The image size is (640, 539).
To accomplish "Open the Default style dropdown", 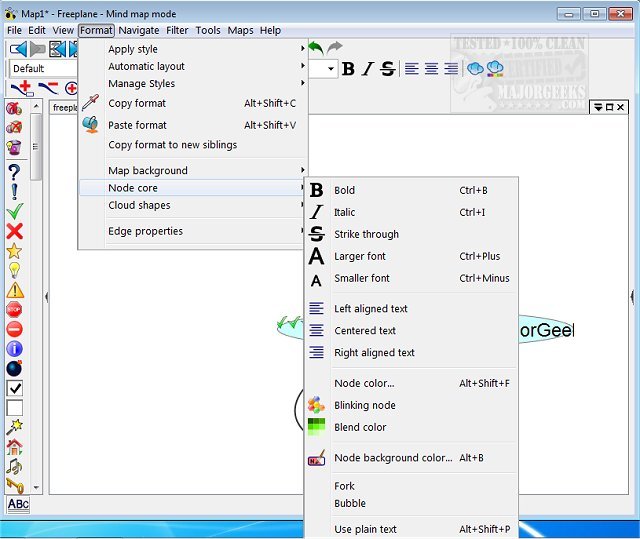I will pos(43,69).
